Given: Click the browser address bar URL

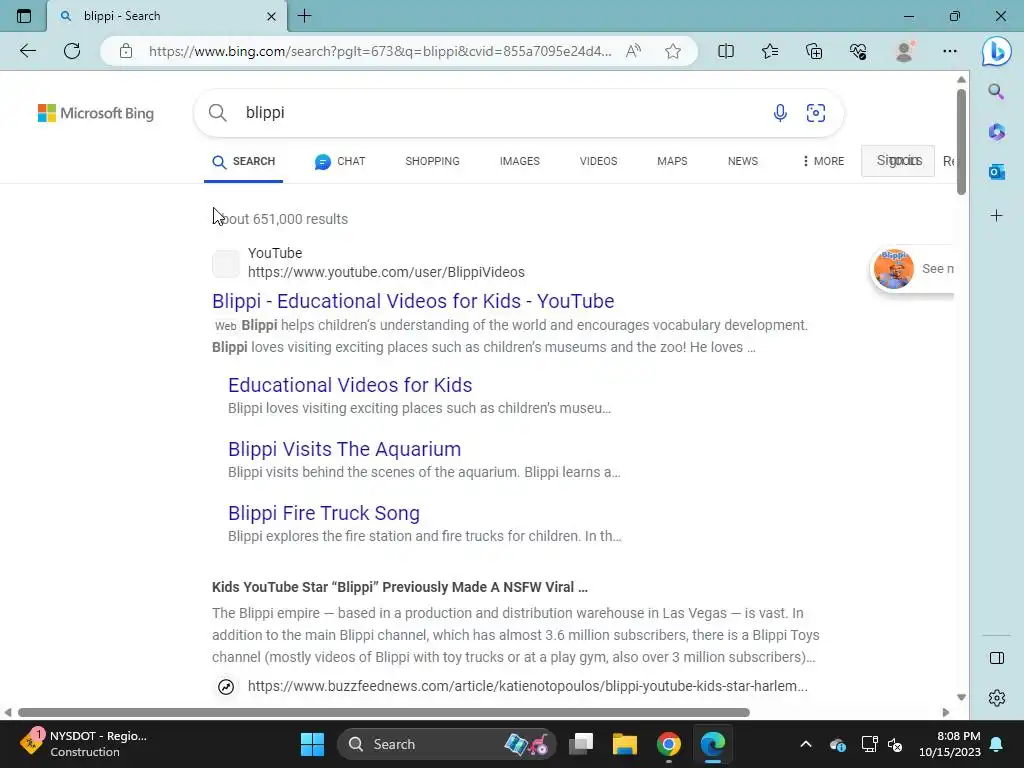Looking at the screenshot, I should click(379, 51).
